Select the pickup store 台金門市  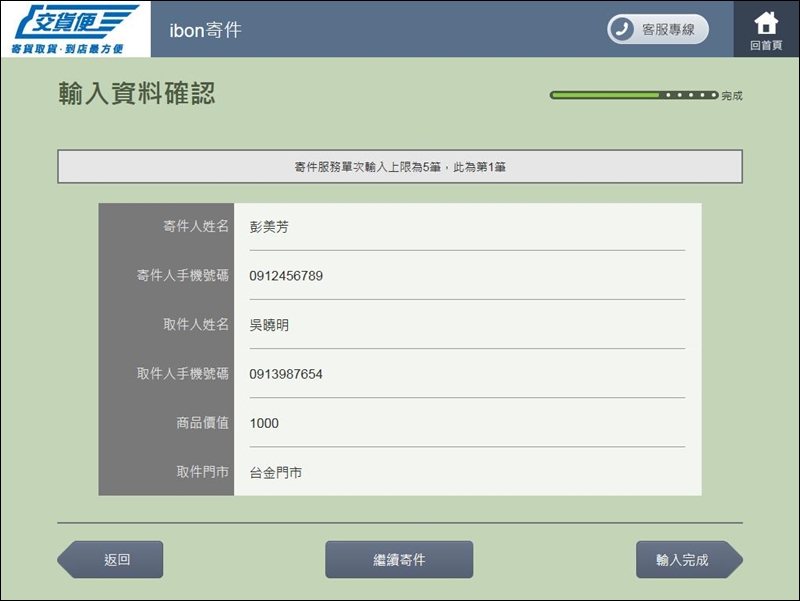pyautogui.click(x=276, y=472)
